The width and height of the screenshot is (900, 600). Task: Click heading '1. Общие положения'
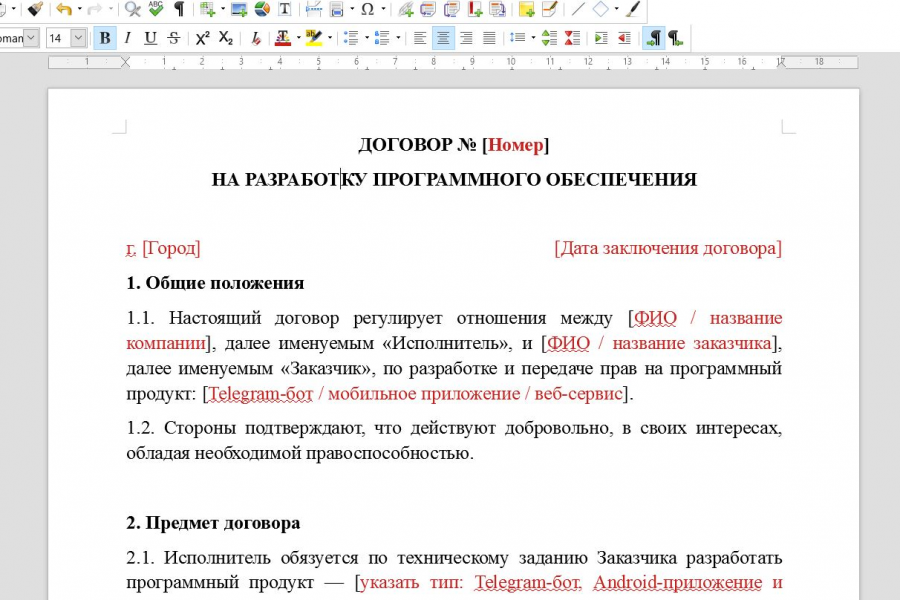click(215, 283)
